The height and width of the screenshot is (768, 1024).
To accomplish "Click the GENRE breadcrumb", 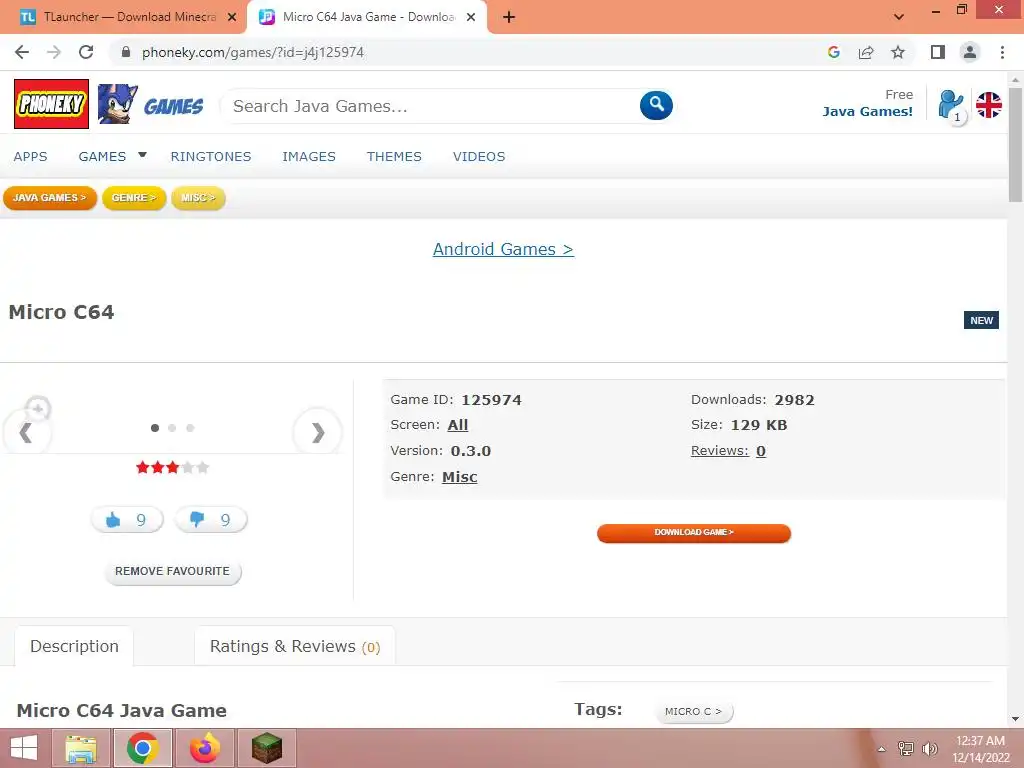I will [134, 198].
